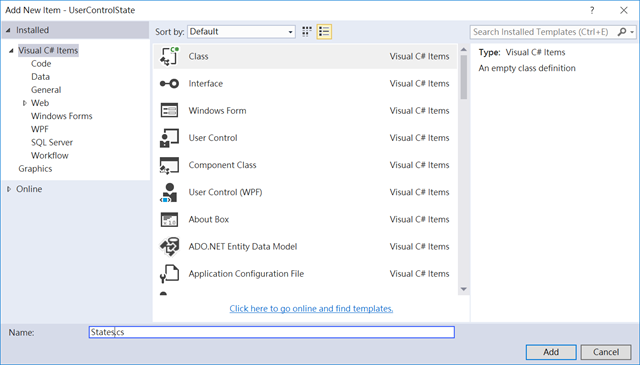The height and width of the screenshot is (365, 640).
Task: Click the Name input field
Action: pos(272,332)
